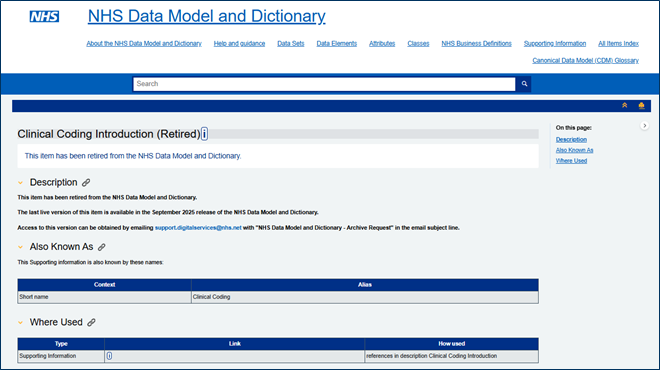Jump to Description in On this page
660x370 pixels.
click(571, 139)
